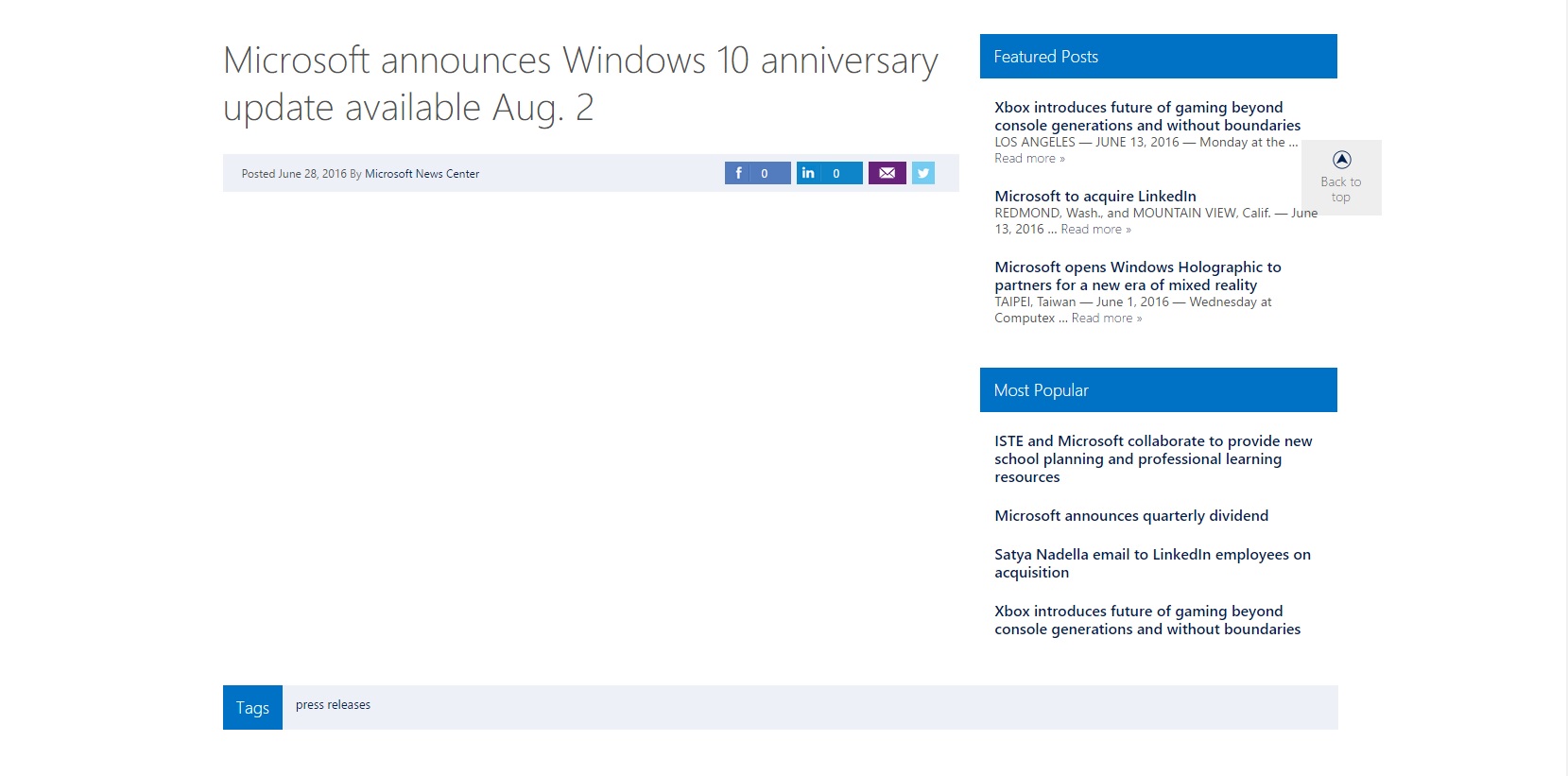Screen dimensions: 1568x776
Task: Open Xbox gaming article in Featured Posts
Action: click(1147, 116)
